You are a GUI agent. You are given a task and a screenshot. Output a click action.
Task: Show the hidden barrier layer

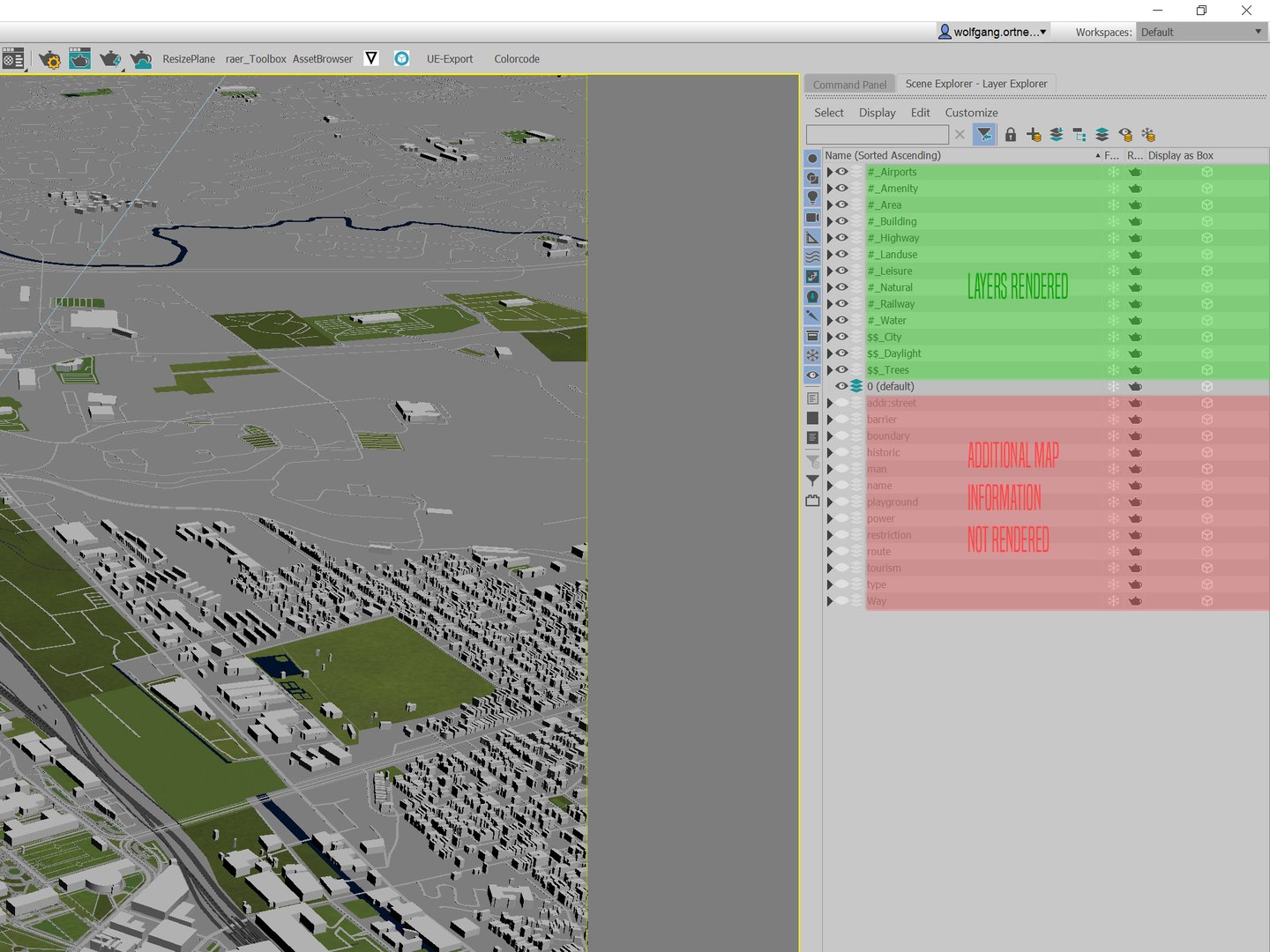pos(842,420)
